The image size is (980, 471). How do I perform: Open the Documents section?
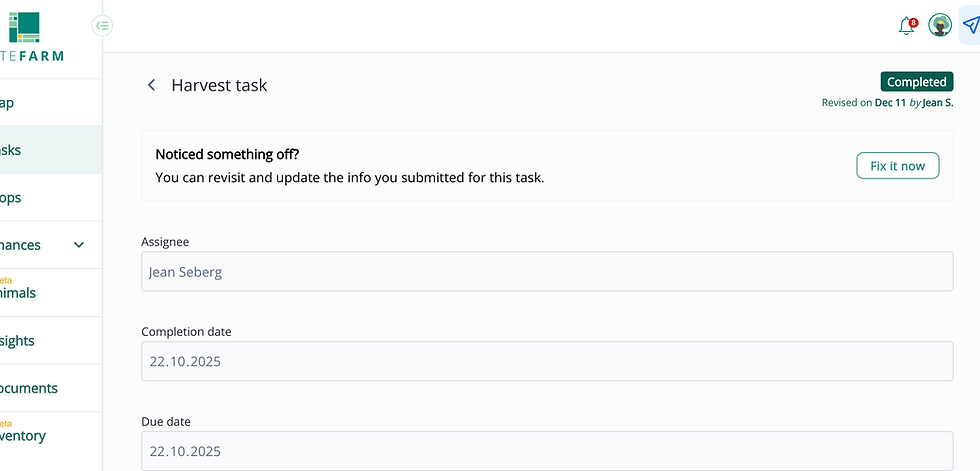tap(28, 388)
